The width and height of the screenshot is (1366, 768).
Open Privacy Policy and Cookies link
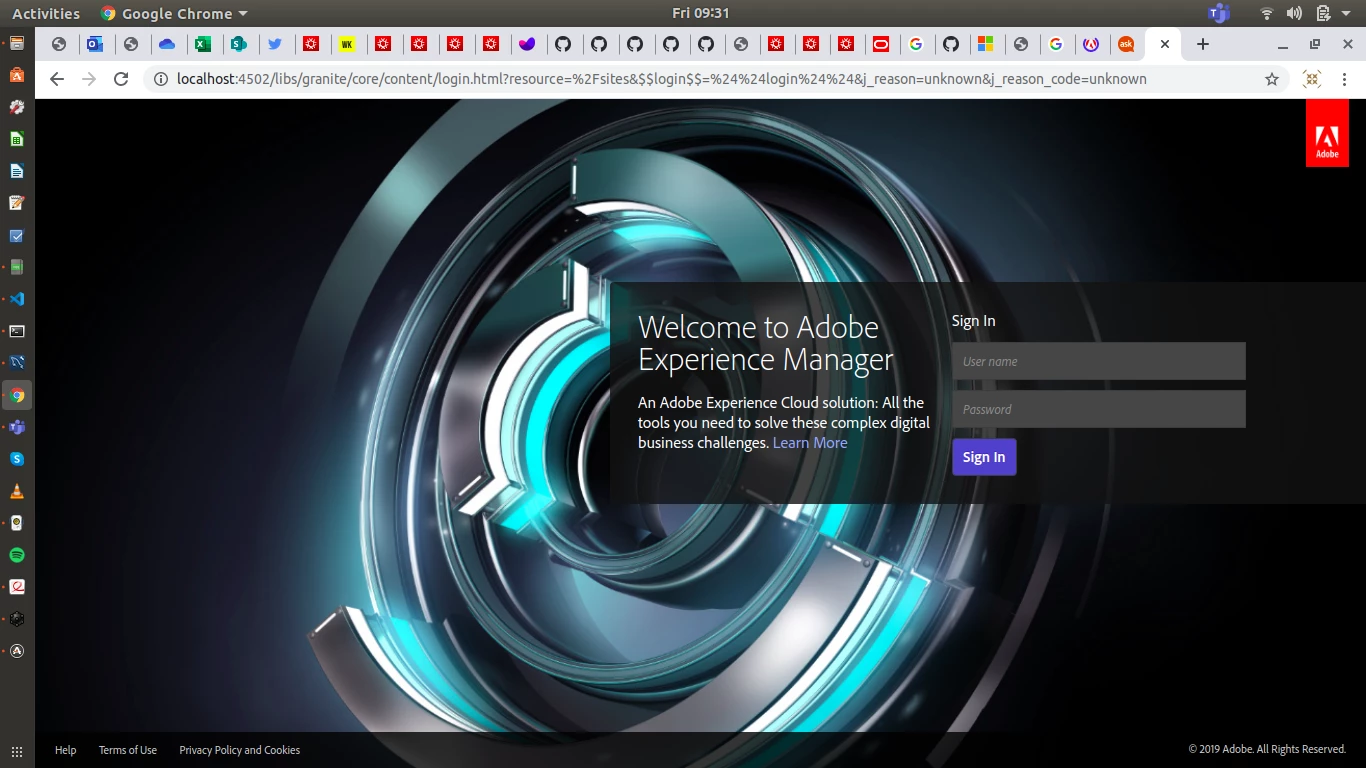tap(239, 750)
